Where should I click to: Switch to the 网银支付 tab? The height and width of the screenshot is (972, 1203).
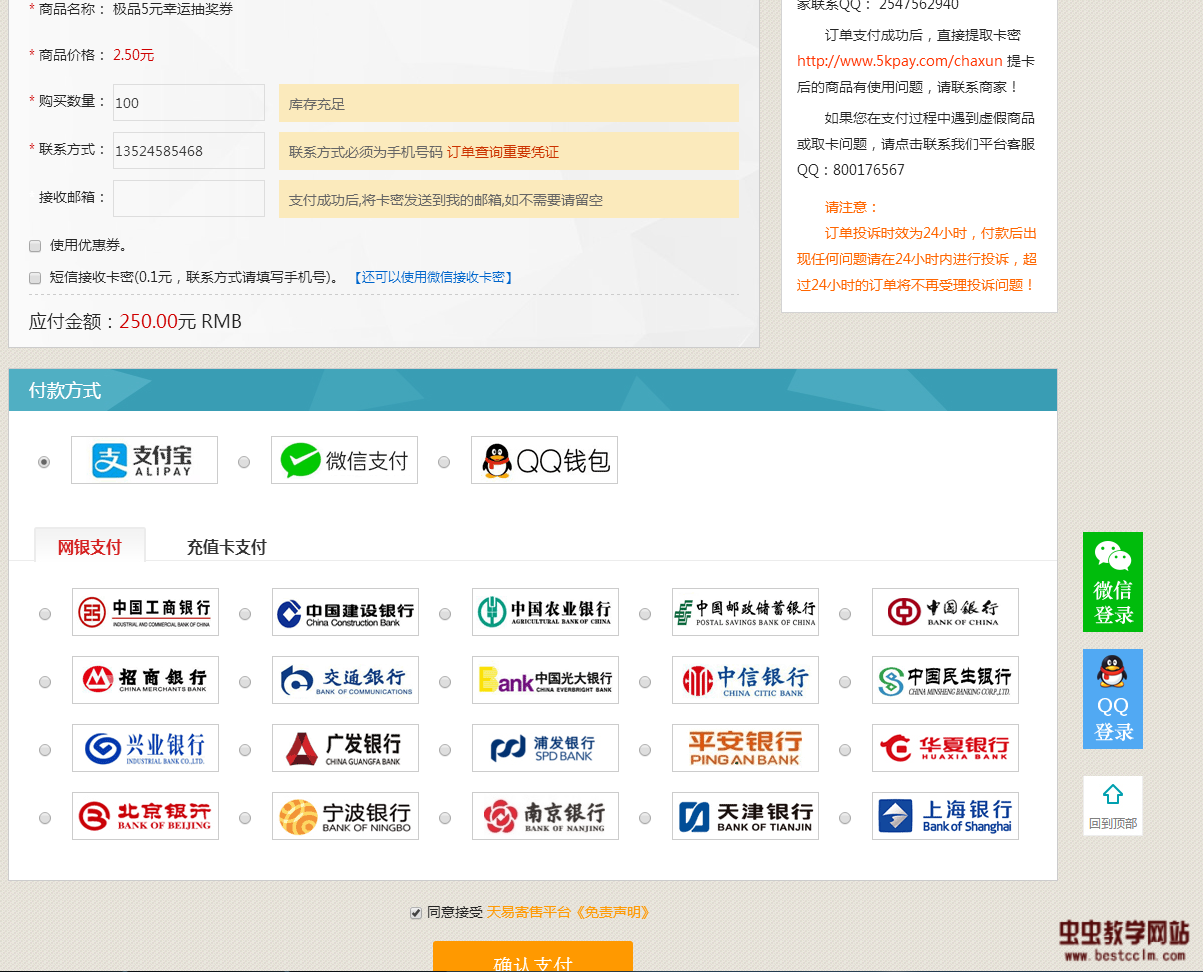tap(90, 546)
